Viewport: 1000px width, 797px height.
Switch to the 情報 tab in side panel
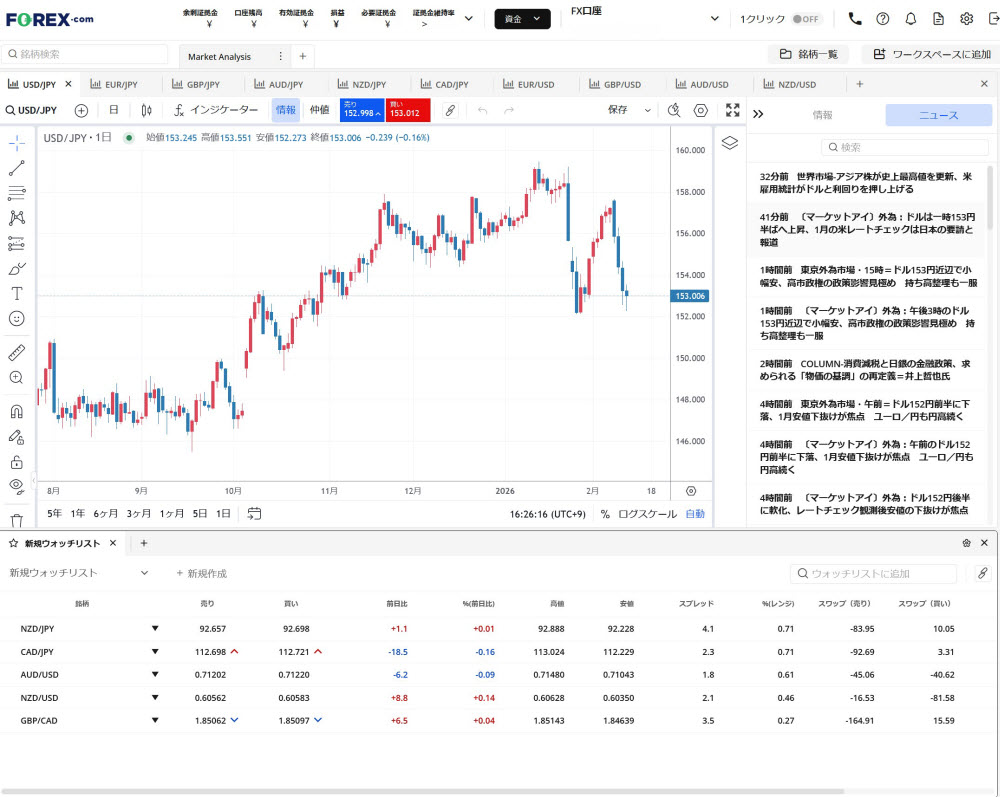(822, 115)
